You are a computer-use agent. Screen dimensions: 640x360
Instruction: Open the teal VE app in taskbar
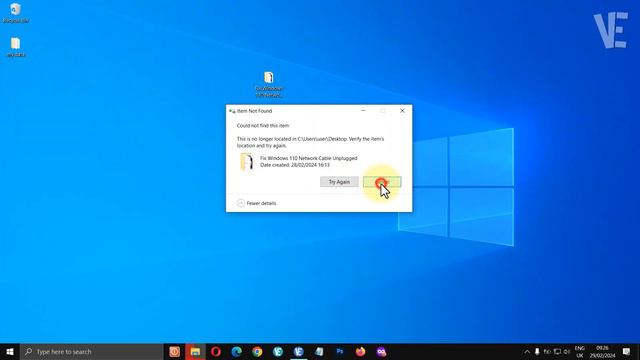(278, 352)
